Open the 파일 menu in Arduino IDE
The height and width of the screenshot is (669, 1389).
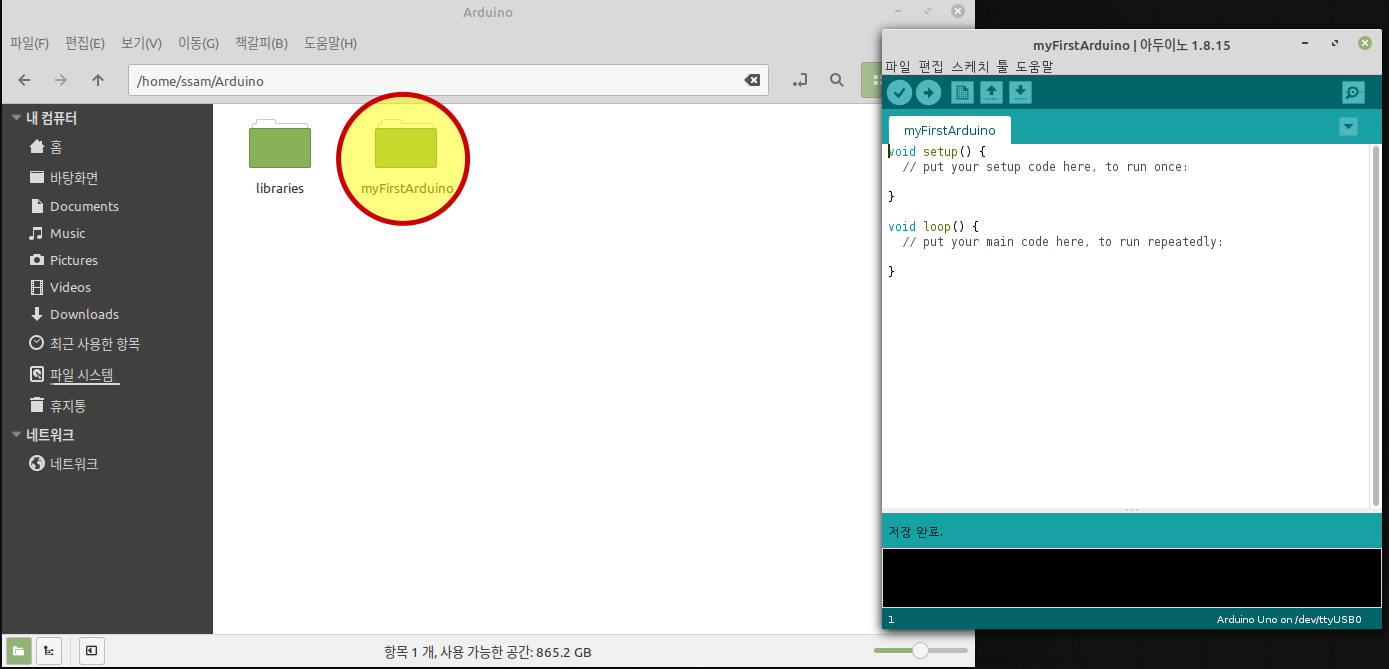(898, 67)
